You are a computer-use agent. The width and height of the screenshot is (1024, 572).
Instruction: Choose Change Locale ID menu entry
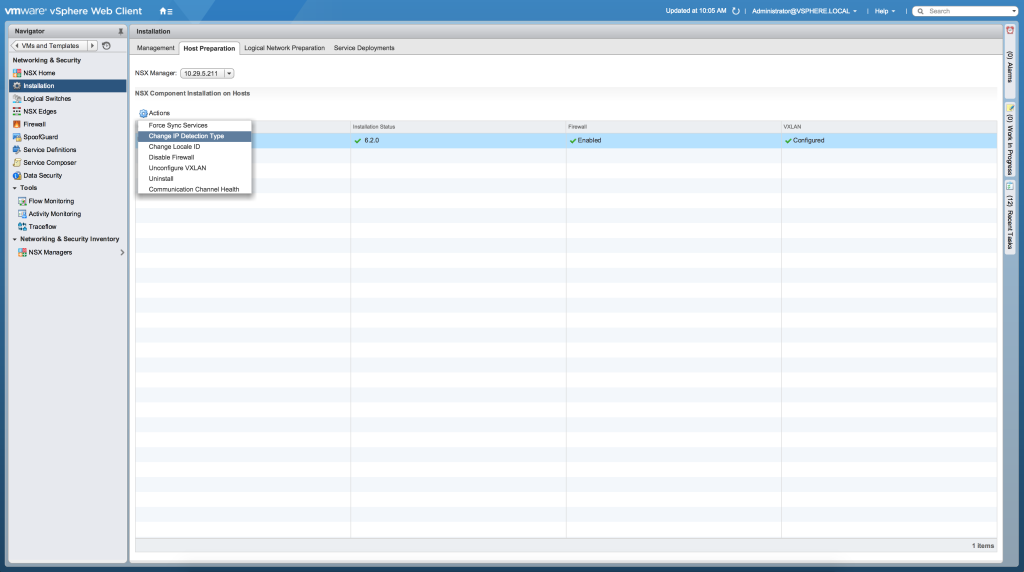coord(194,147)
